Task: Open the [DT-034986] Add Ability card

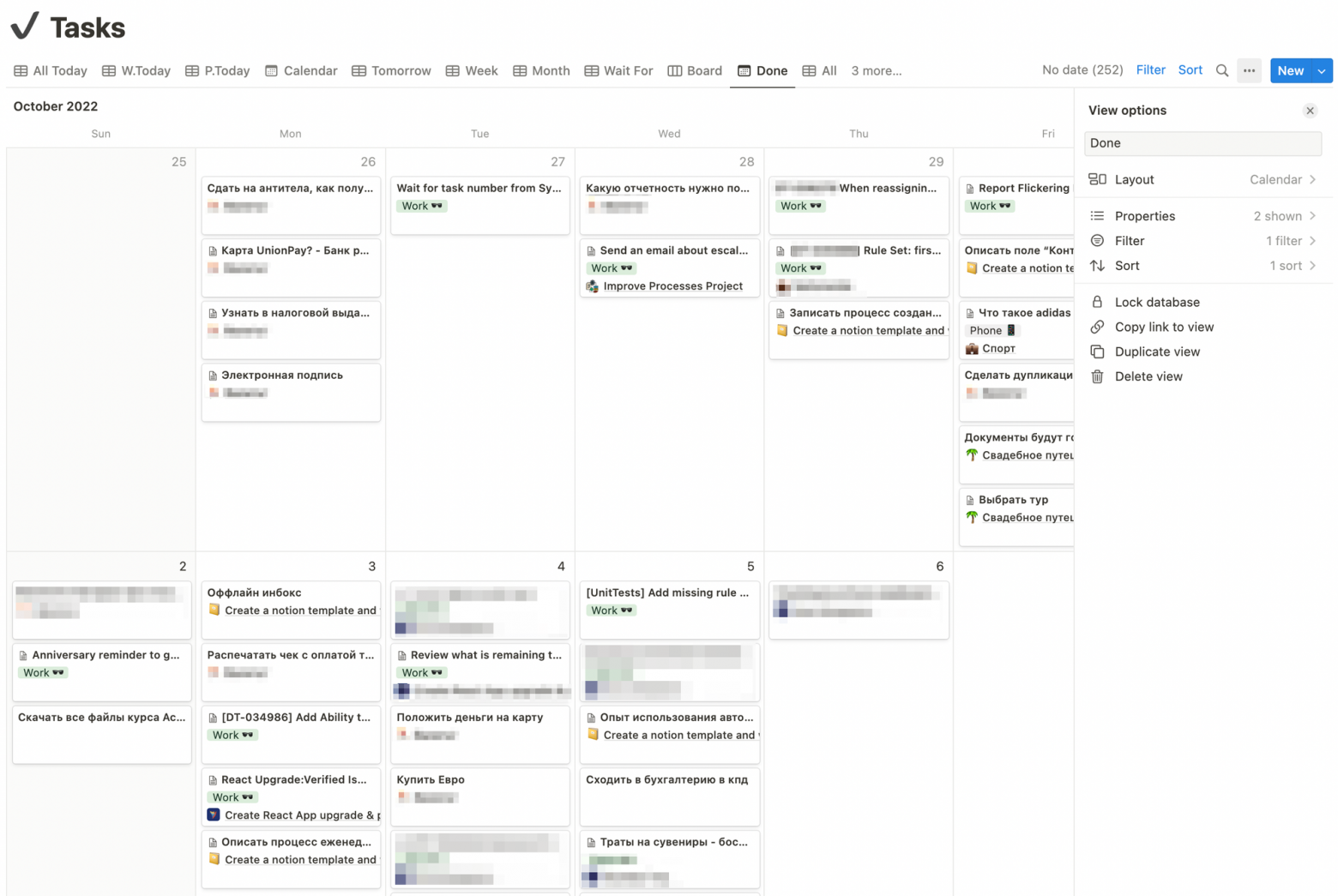Action: coord(291,734)
